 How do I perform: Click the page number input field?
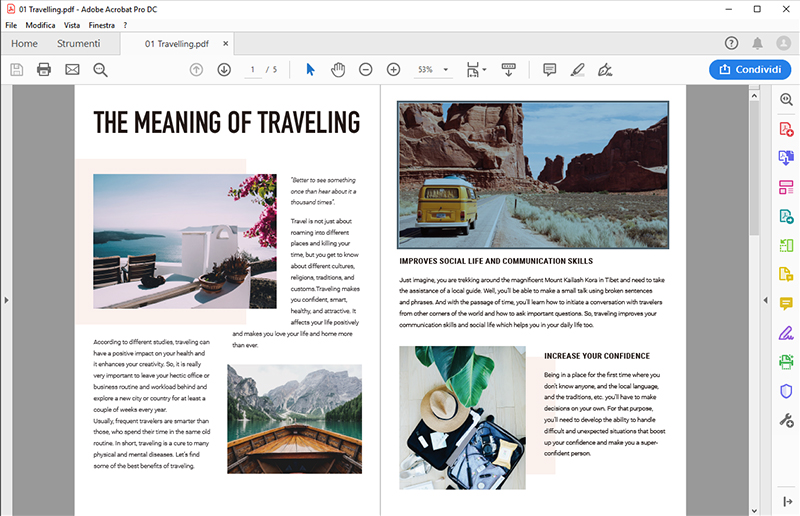coord(253,69)
